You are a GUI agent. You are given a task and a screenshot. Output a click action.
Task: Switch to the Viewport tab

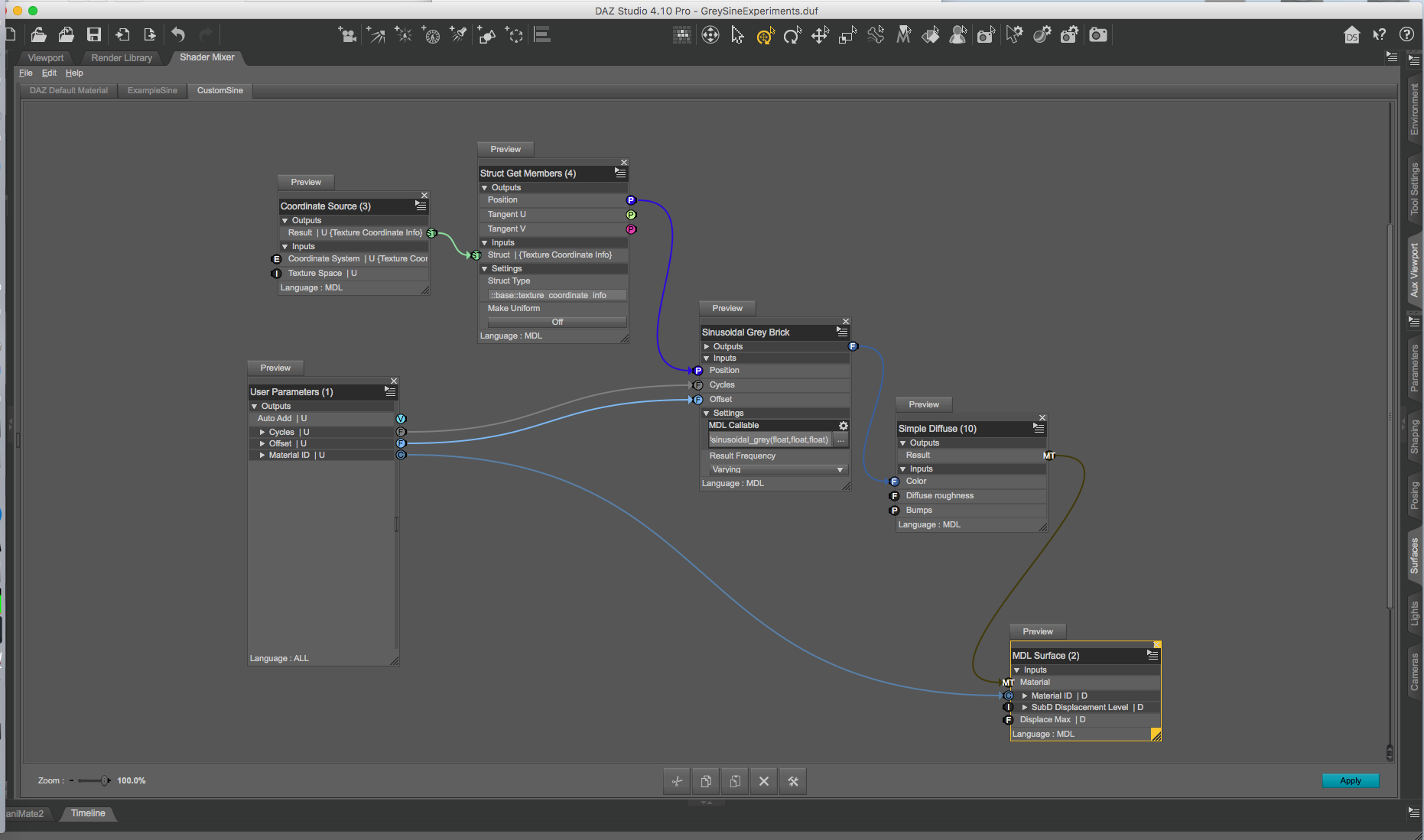(46, 57)
